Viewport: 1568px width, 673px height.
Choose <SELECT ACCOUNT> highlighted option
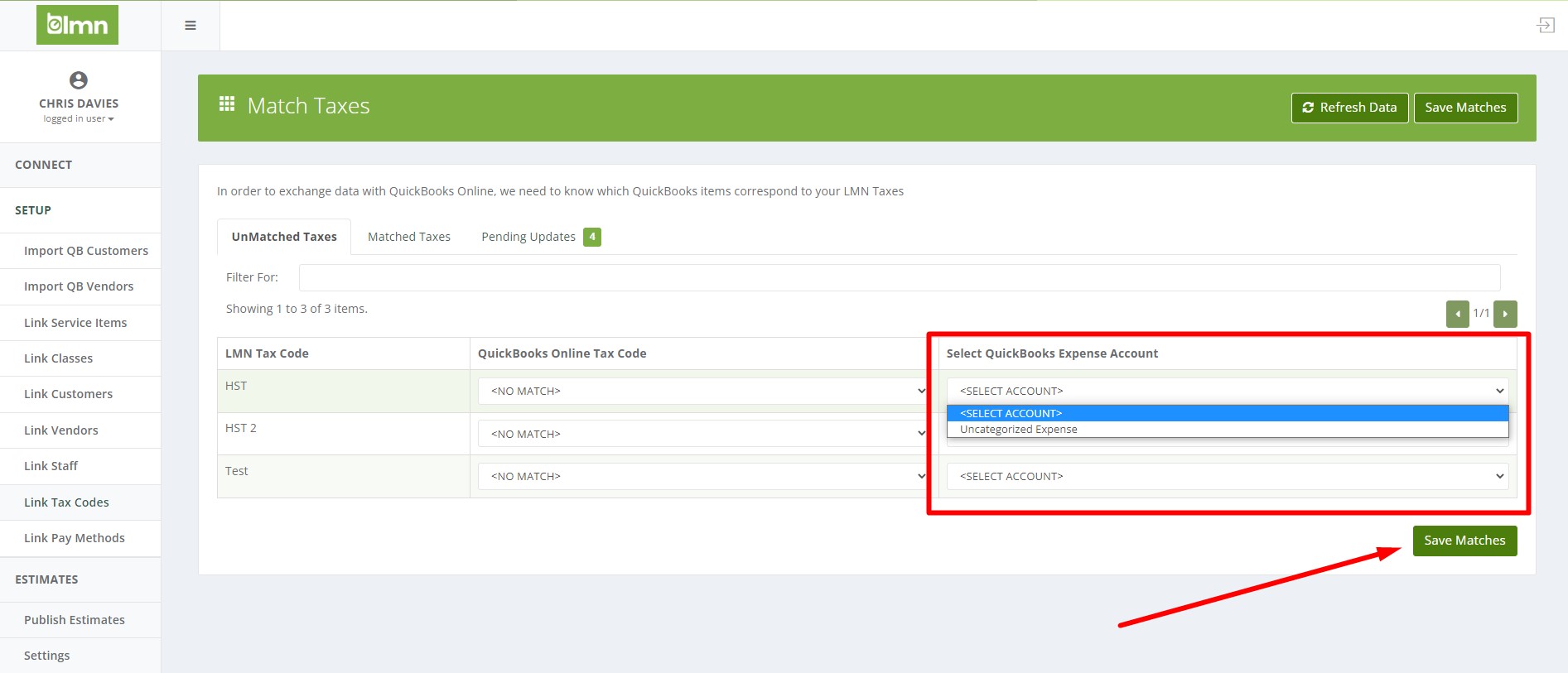point(1228,413)
